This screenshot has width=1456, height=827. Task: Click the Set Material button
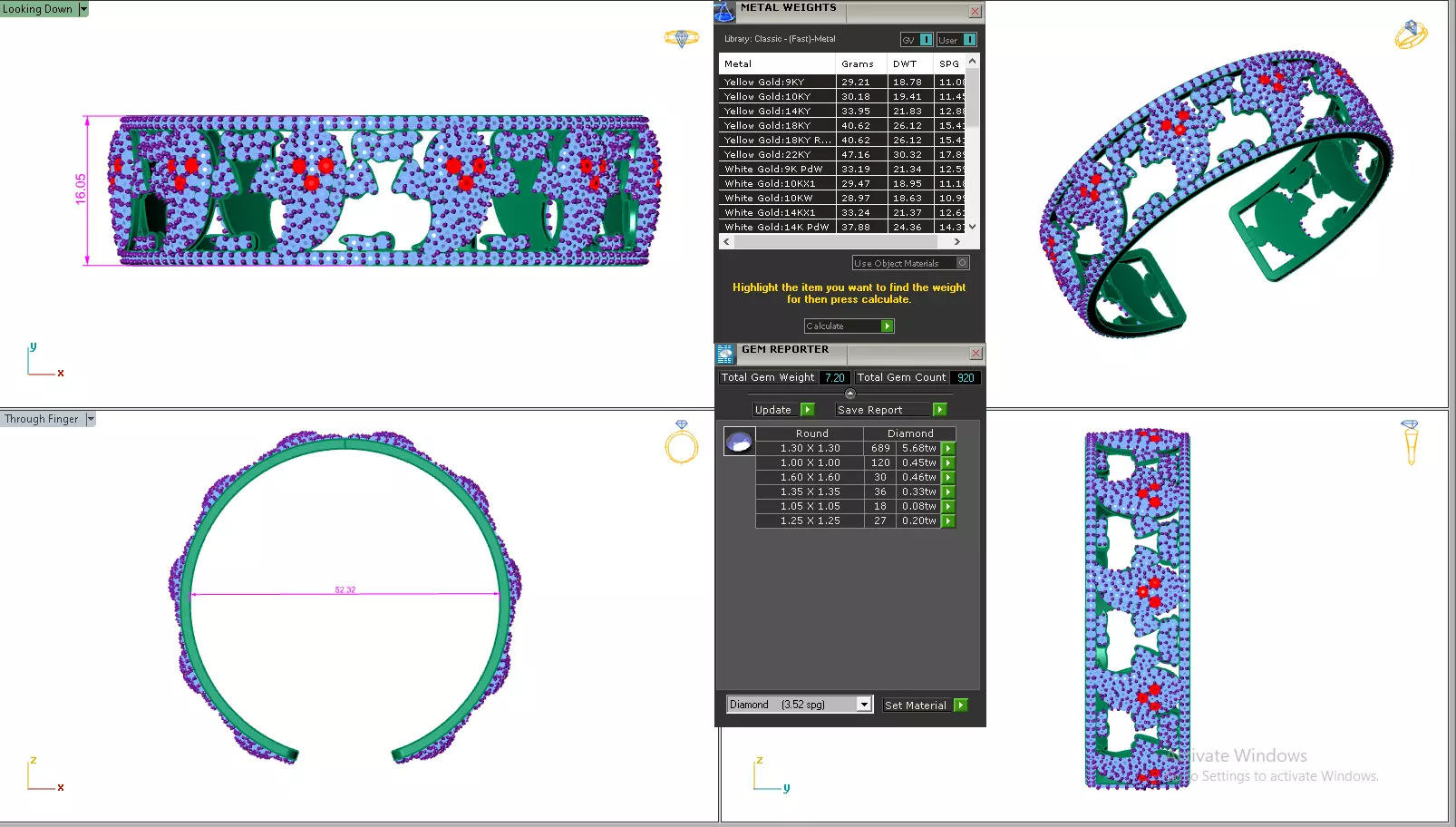pos(917,705)
